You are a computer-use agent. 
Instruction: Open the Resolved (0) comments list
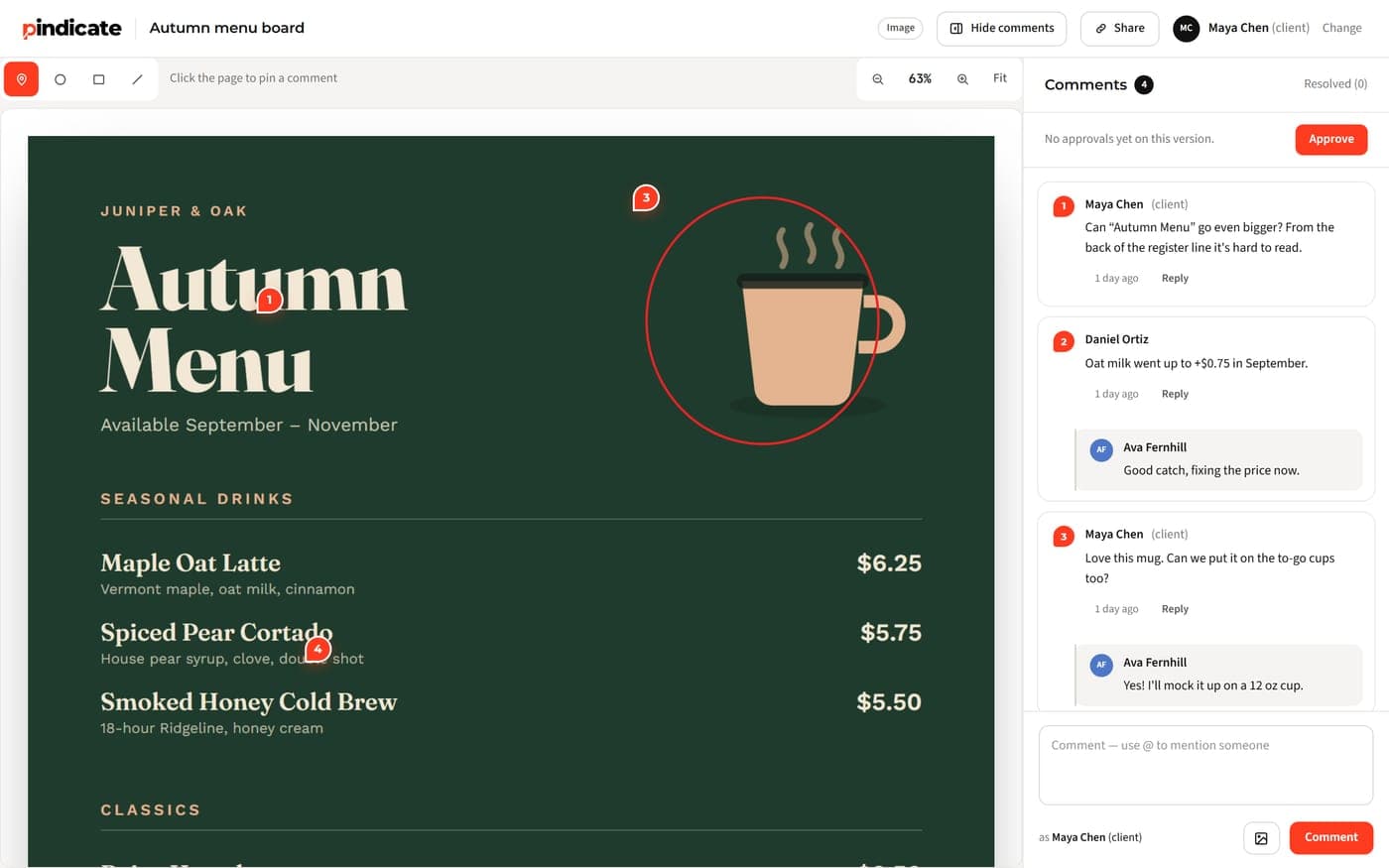tap(1334, 84)
